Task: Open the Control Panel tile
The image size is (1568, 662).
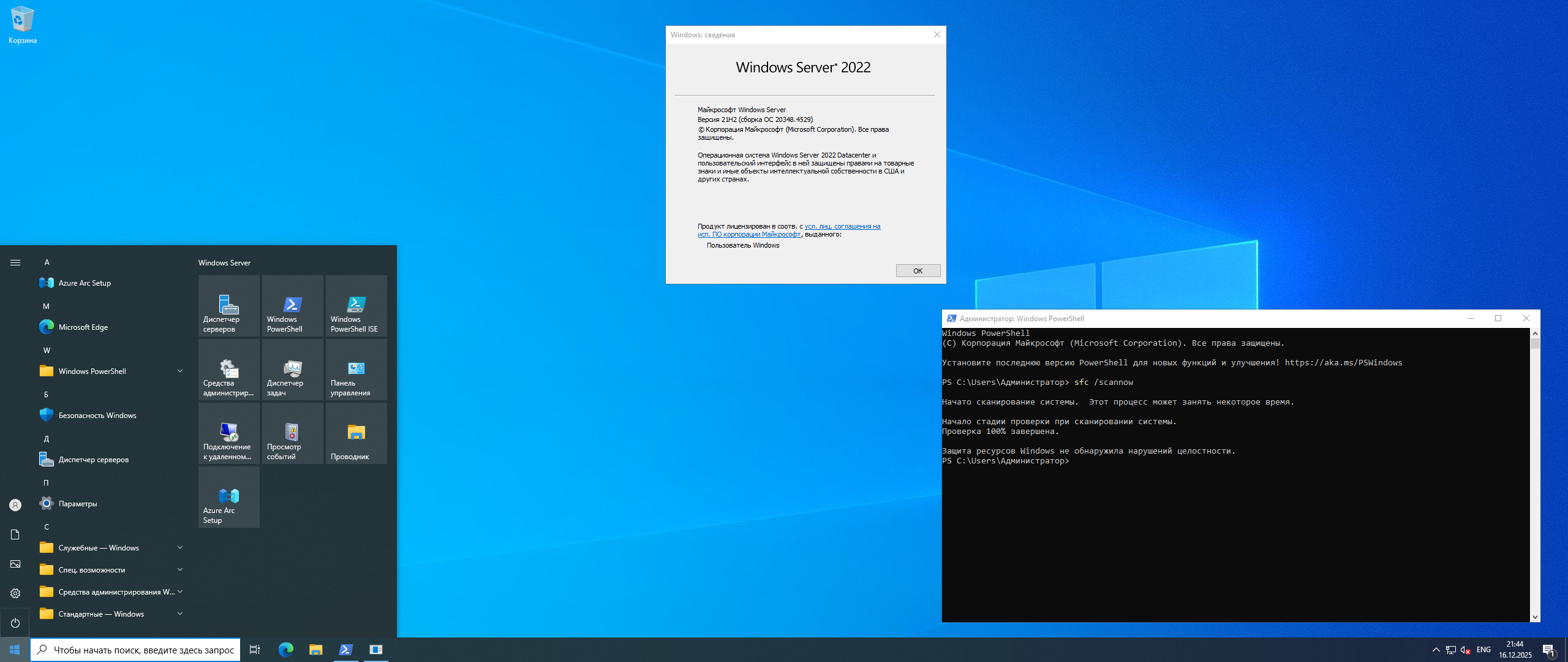Action: (356, 370)
